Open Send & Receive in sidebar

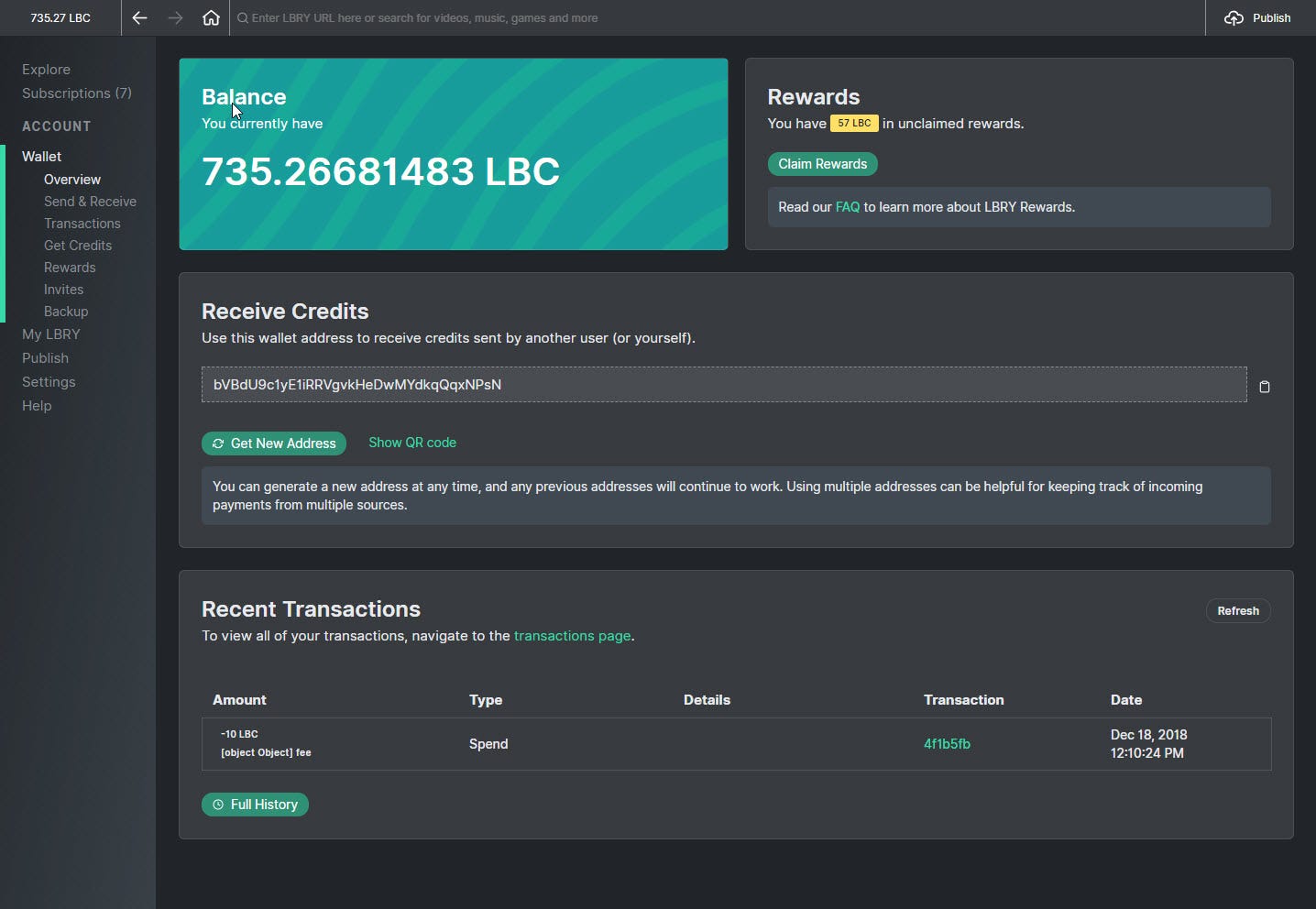(x=90, y=202)
